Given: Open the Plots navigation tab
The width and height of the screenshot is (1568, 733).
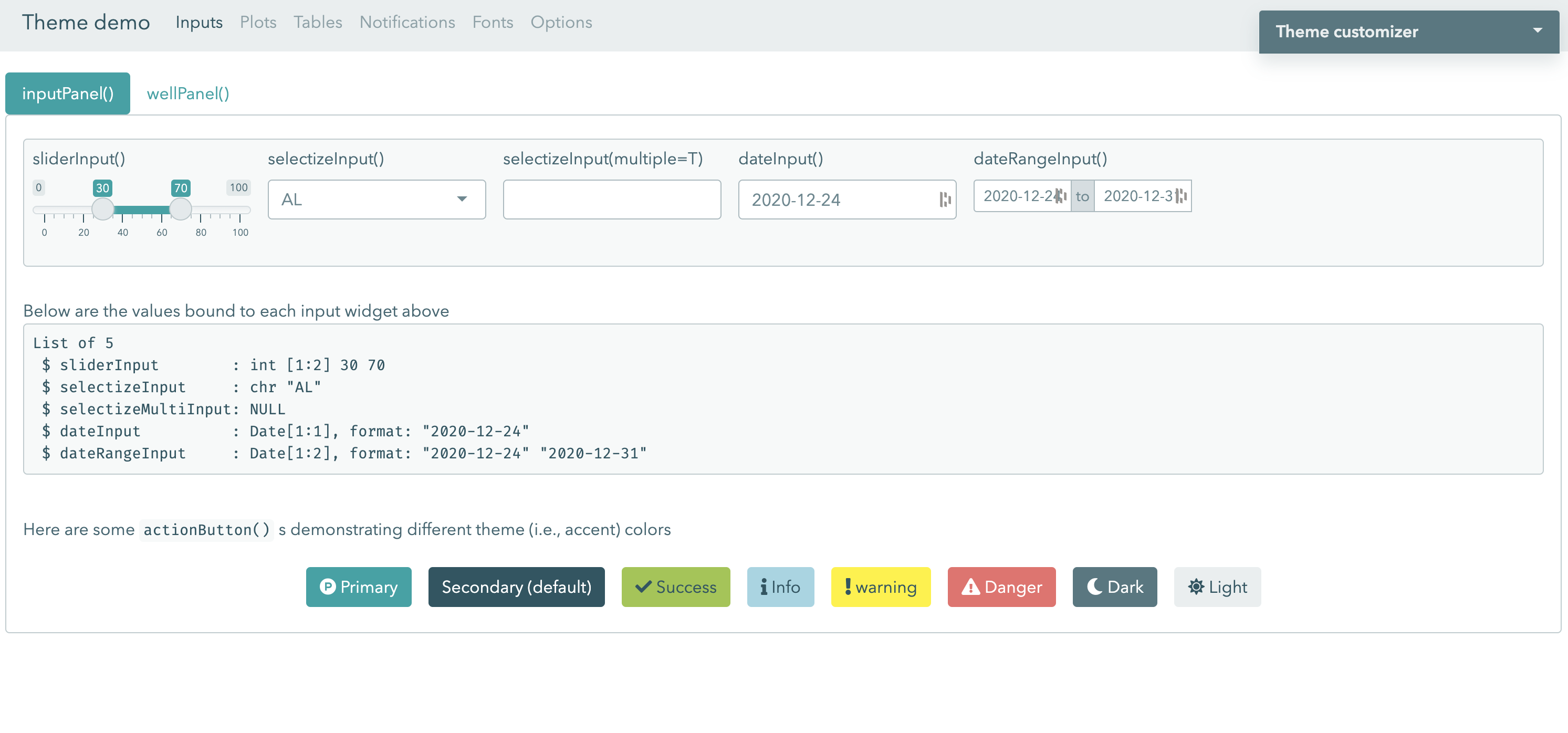Looking at the screenshot, I should pos(257,23).
